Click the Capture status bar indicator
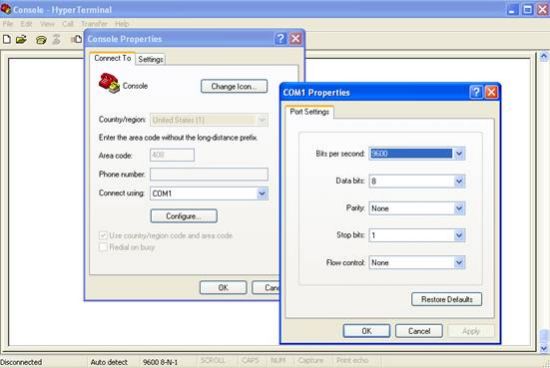This screenshot has height=368, width=550. (310, 360)
